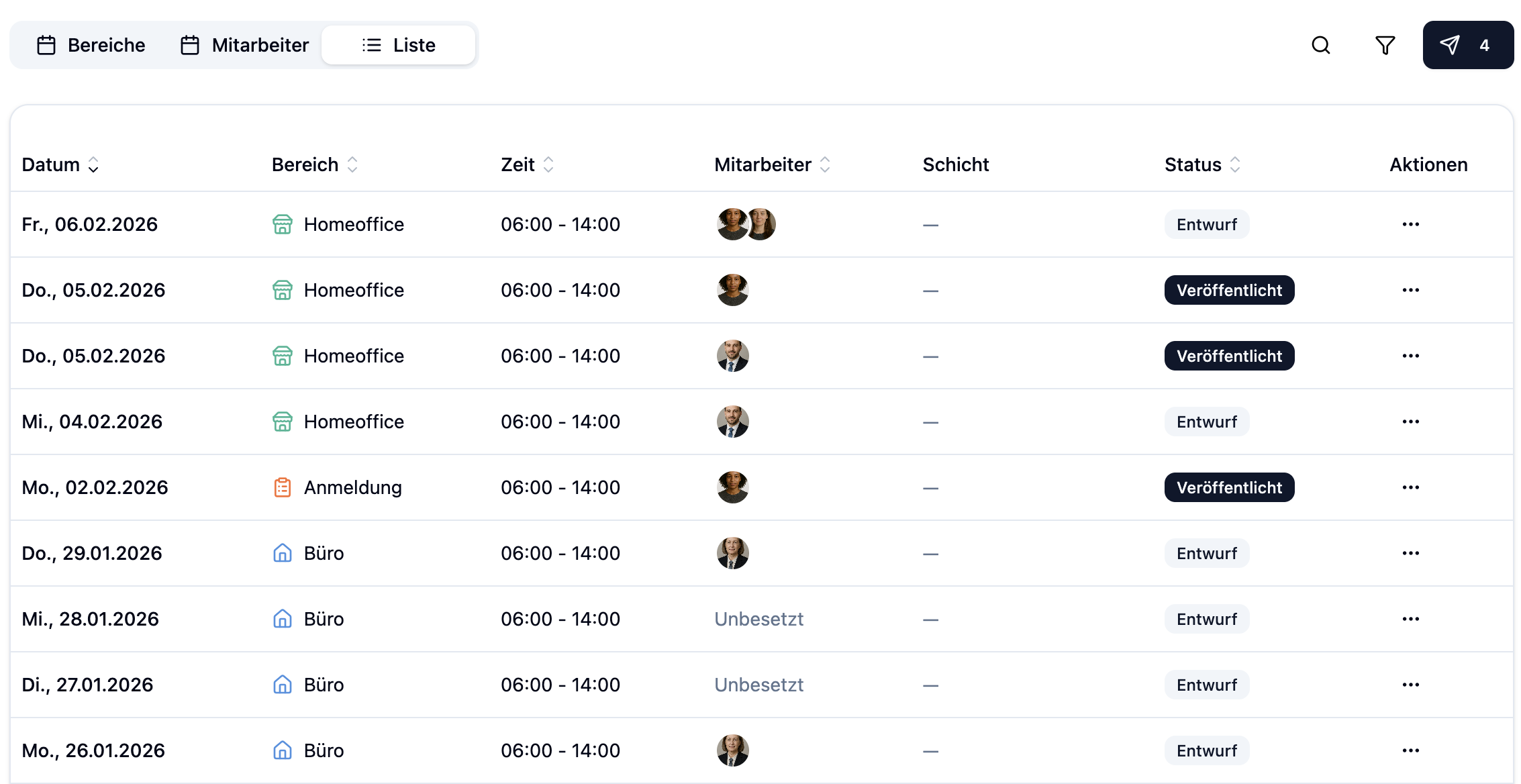This screenshot has height=784, width=1521.
Task: Switch to the Mitarbeiter view tab
Action: pos(245,45)
